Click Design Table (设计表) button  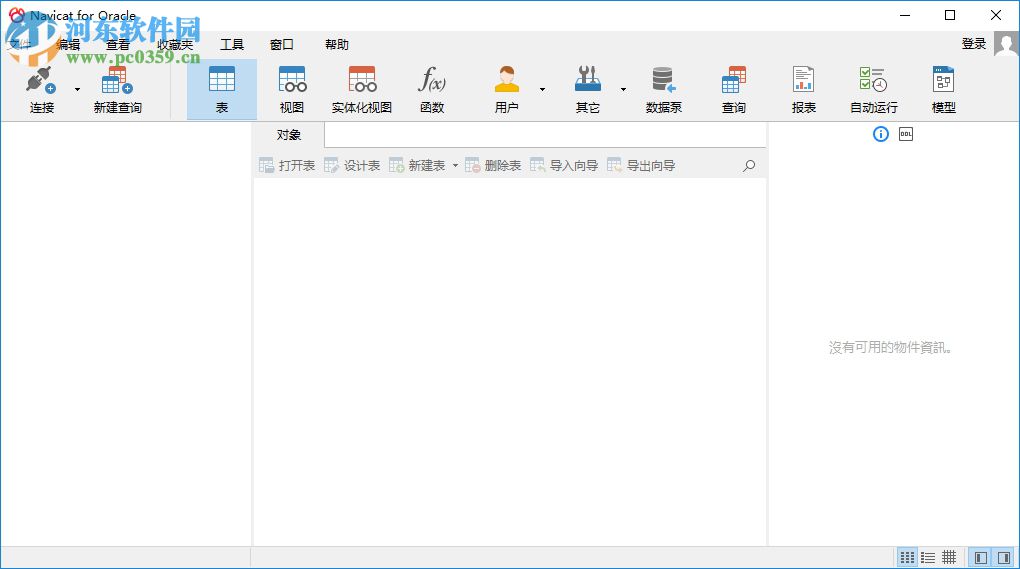pos(352,166)
